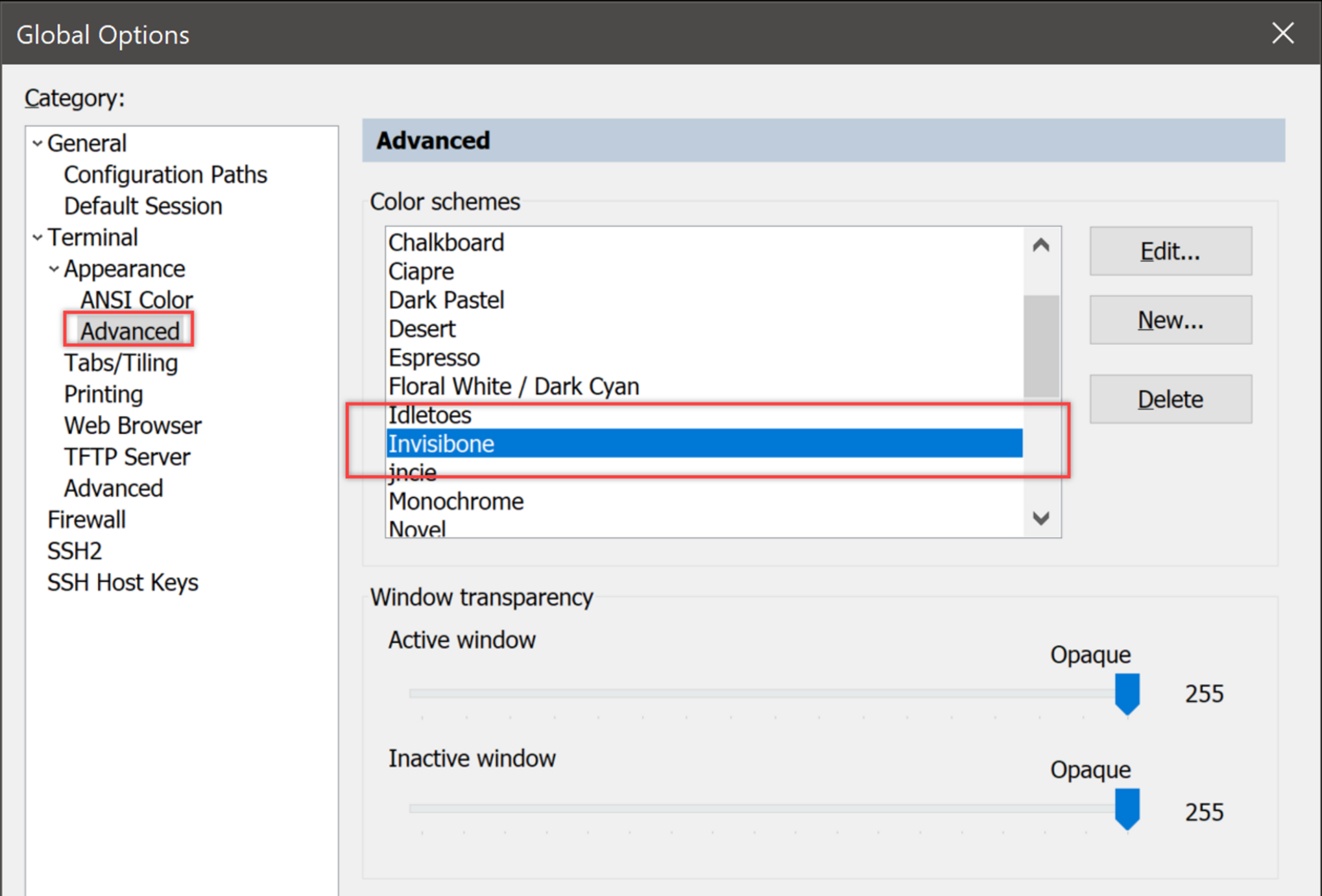The width and height of the screenshot is (1322, 896).
Task: Collapse the General tree node
Action: pos(38,143)
